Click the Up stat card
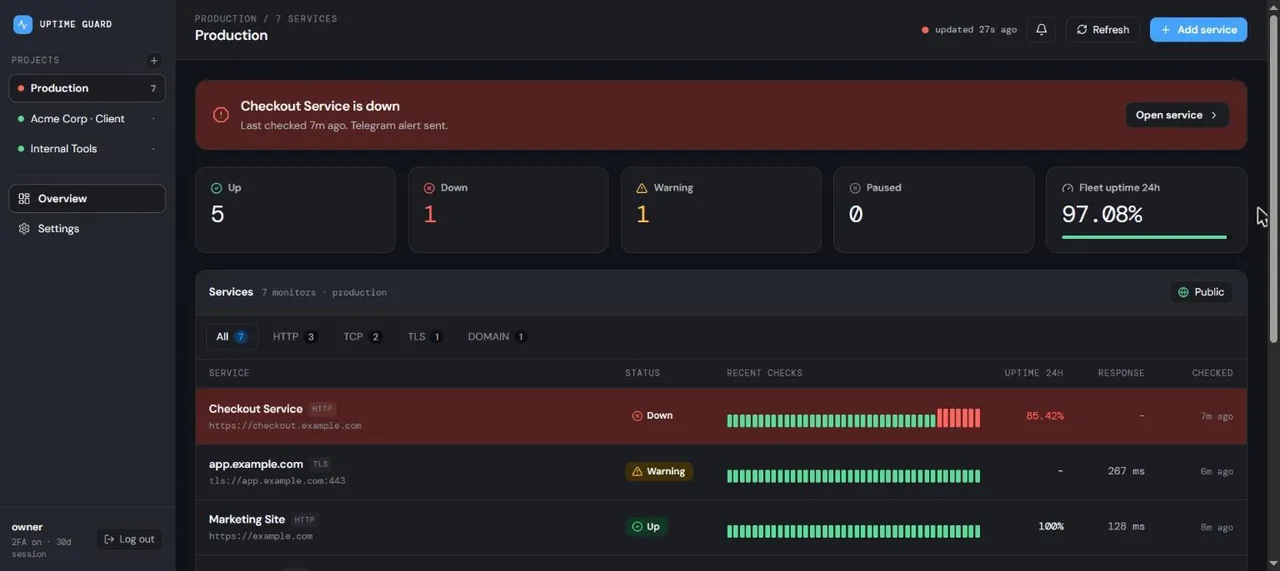Image resolution: width=1280 pixels, height=571 pixels. coord(295,209)
